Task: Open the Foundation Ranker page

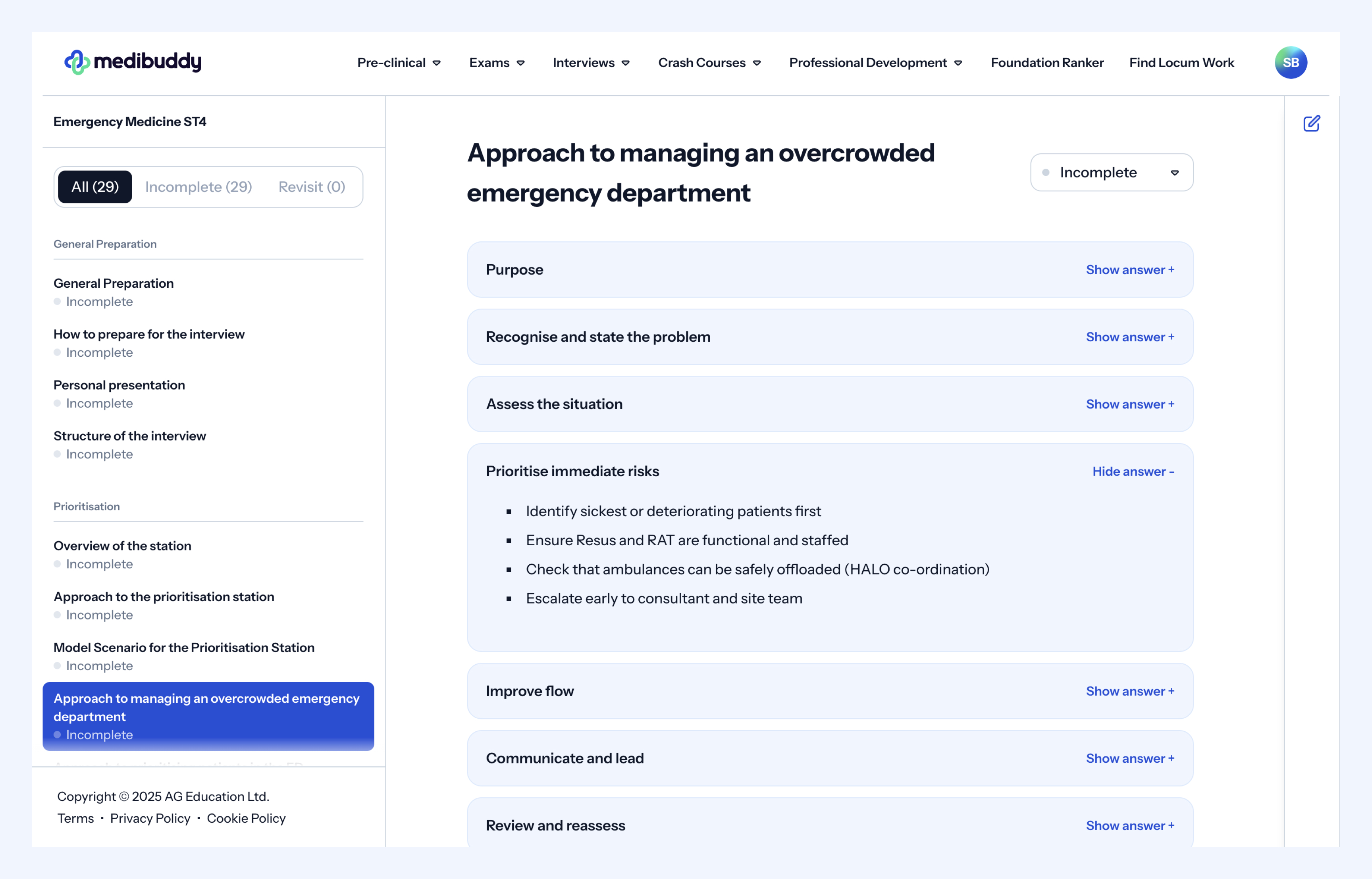Action: [1046, 63]
